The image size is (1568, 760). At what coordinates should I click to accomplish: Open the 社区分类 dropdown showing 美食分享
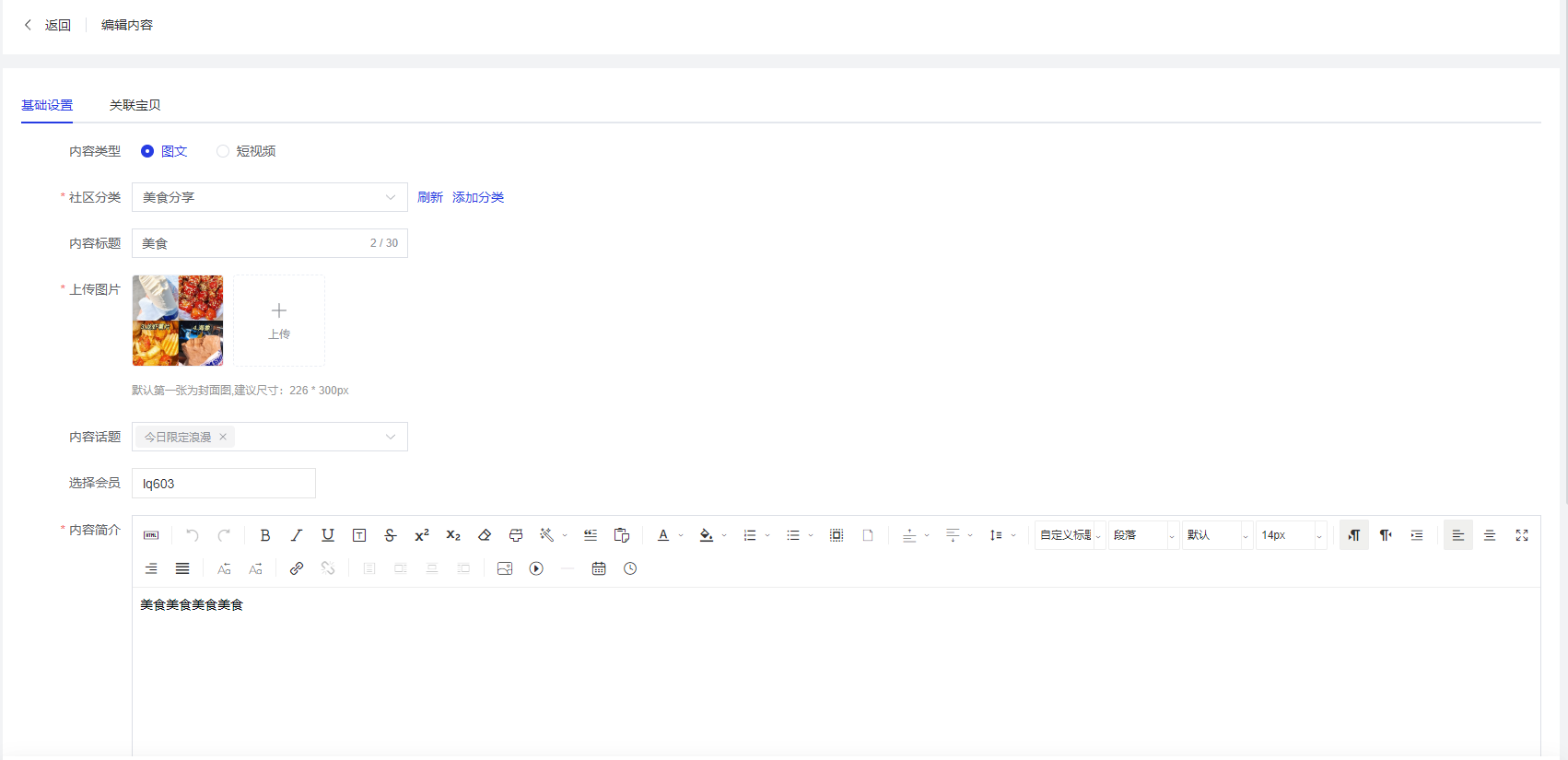[270, 197]
